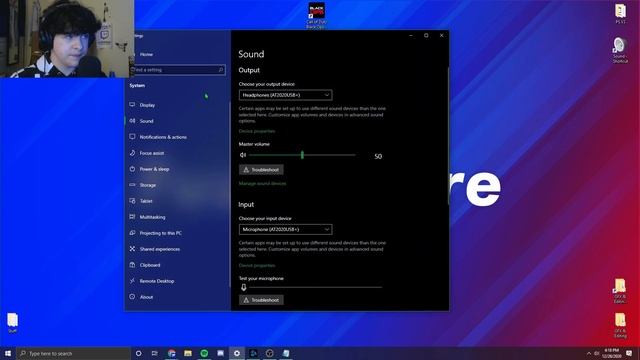640x360 pixels.
Task: Open Device properties under Output
Action: pyautogui.click(x=257, y=131)
